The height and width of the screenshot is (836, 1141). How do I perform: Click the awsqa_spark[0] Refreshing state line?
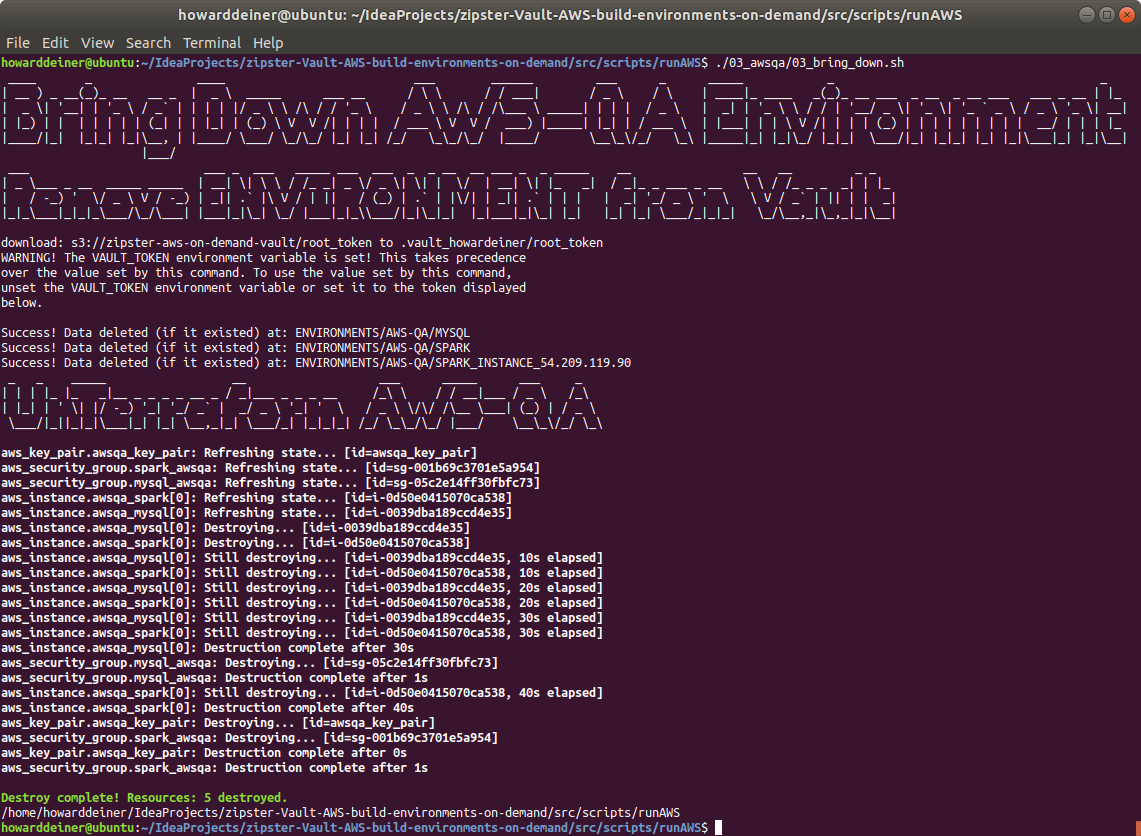(x=256, y=498)
